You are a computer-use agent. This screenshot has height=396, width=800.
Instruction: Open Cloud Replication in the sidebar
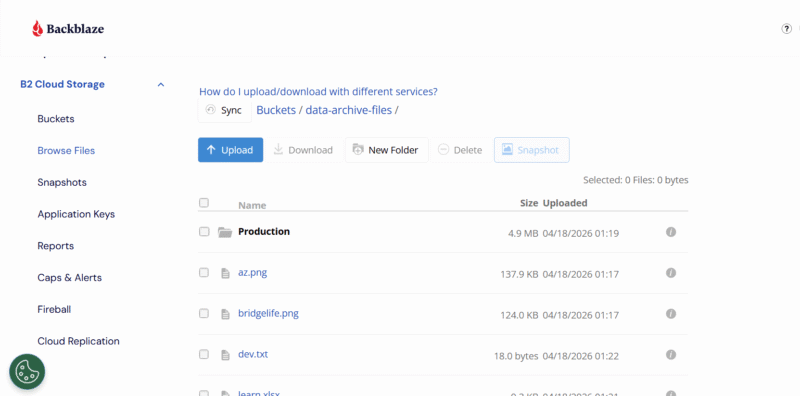click(79, 341)
